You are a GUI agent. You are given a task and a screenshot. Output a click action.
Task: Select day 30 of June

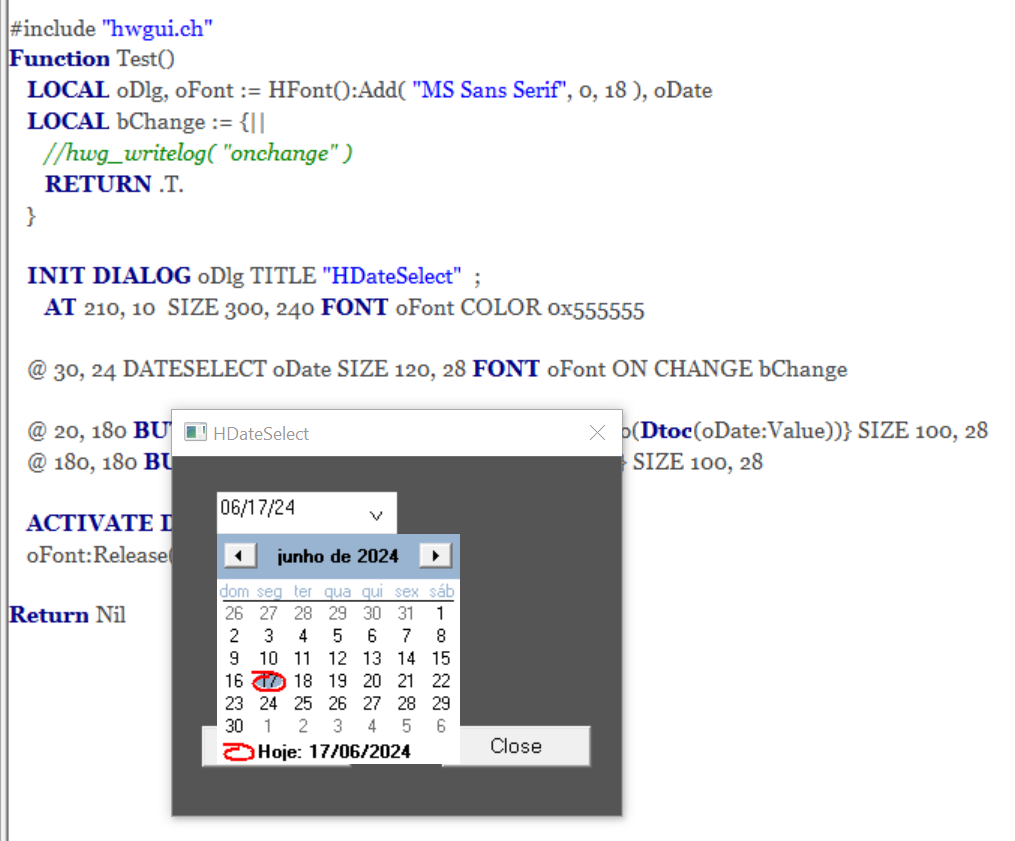coord(234,726)
